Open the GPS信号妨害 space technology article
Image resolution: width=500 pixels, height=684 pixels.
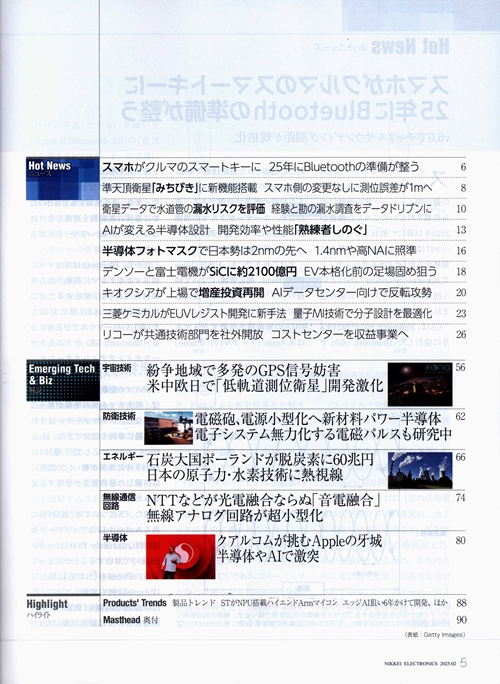[265, 378]
